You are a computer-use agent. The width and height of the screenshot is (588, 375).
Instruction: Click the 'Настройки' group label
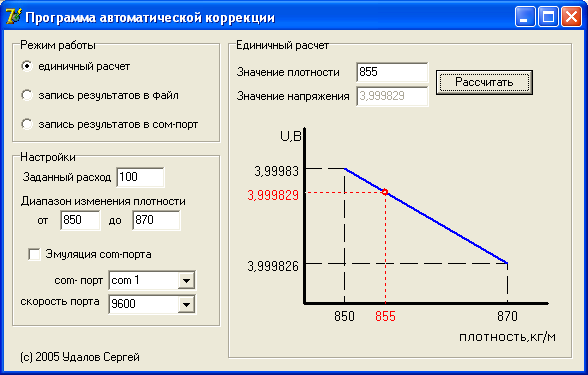48,157
